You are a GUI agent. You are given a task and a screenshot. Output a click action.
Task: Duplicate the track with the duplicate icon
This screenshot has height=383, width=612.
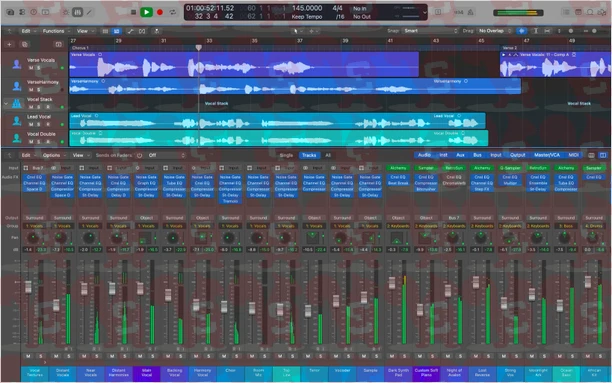(x=24, y=45)
